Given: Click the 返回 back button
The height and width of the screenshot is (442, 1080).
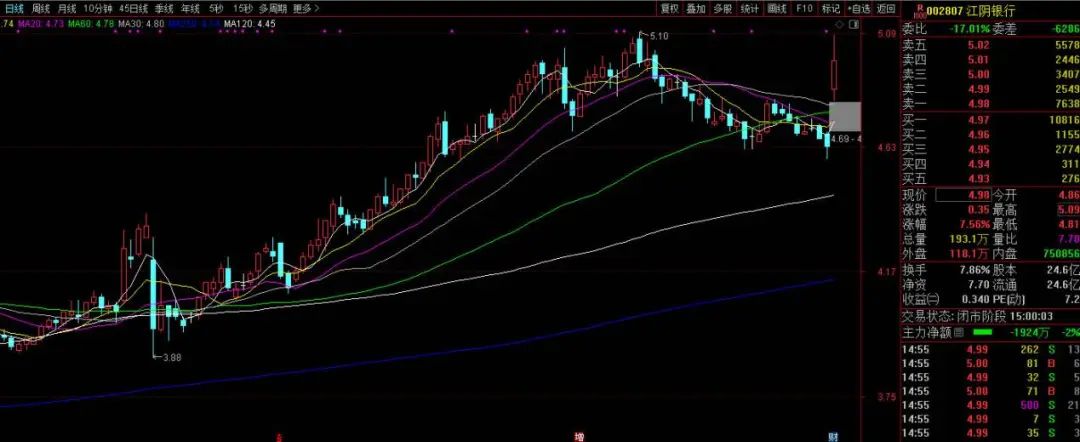Looking at the screenshot, I should (885, 9).
